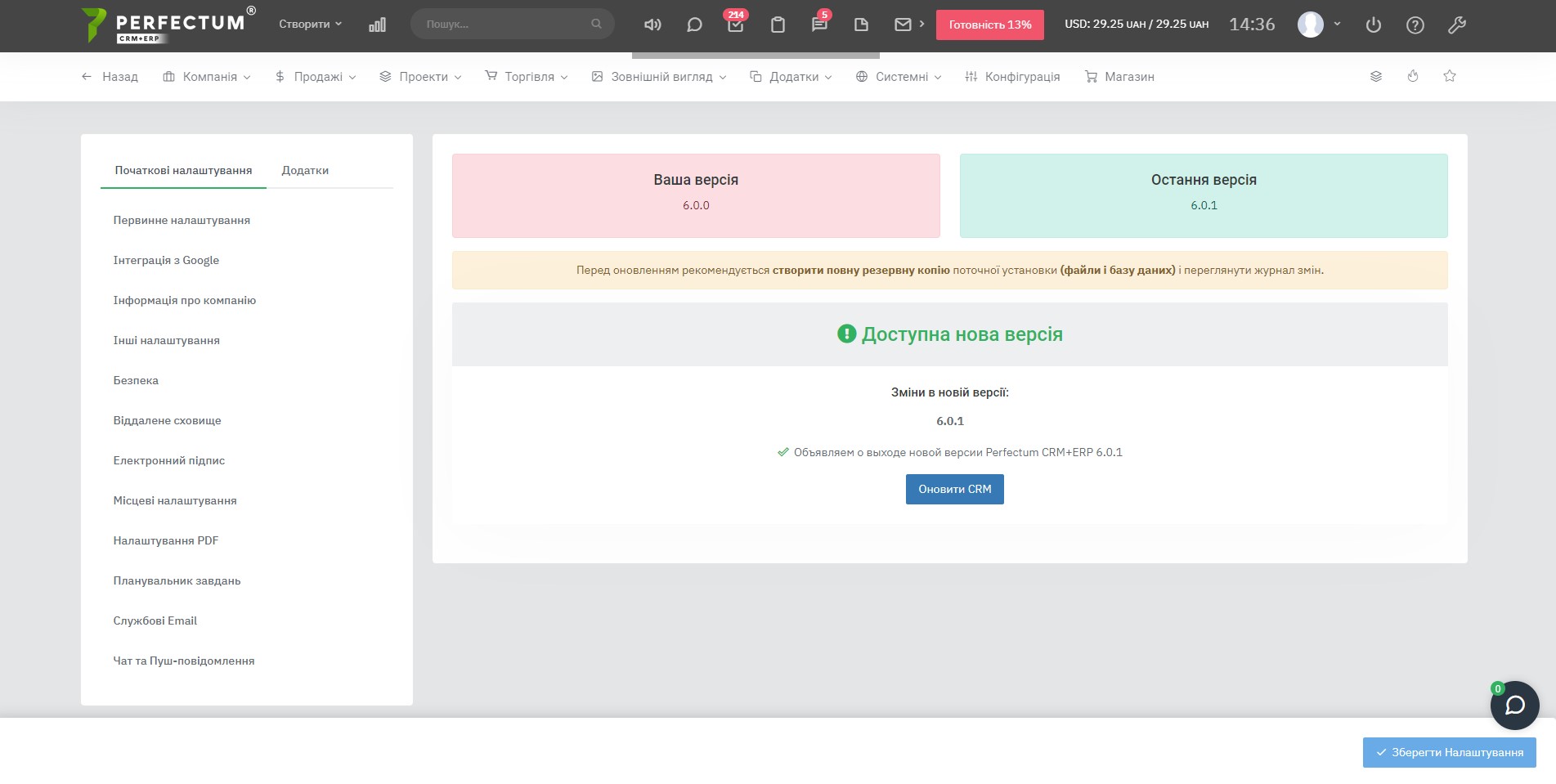This screenshot has height=784, width=1556.
Task: Click the power logout icon
Action: tap(1374, 25)
